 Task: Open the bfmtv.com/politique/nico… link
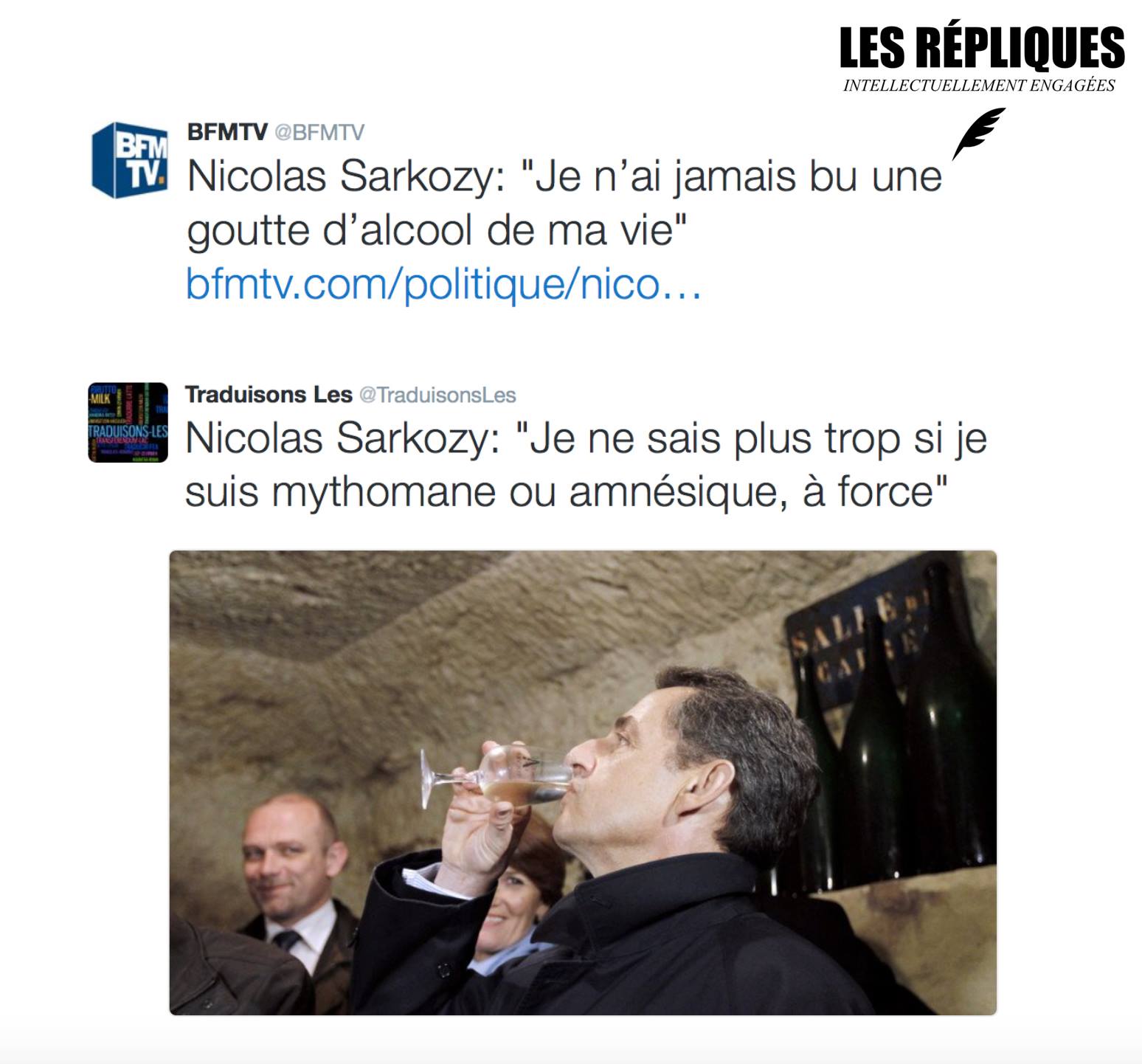(x=443, y=284)
